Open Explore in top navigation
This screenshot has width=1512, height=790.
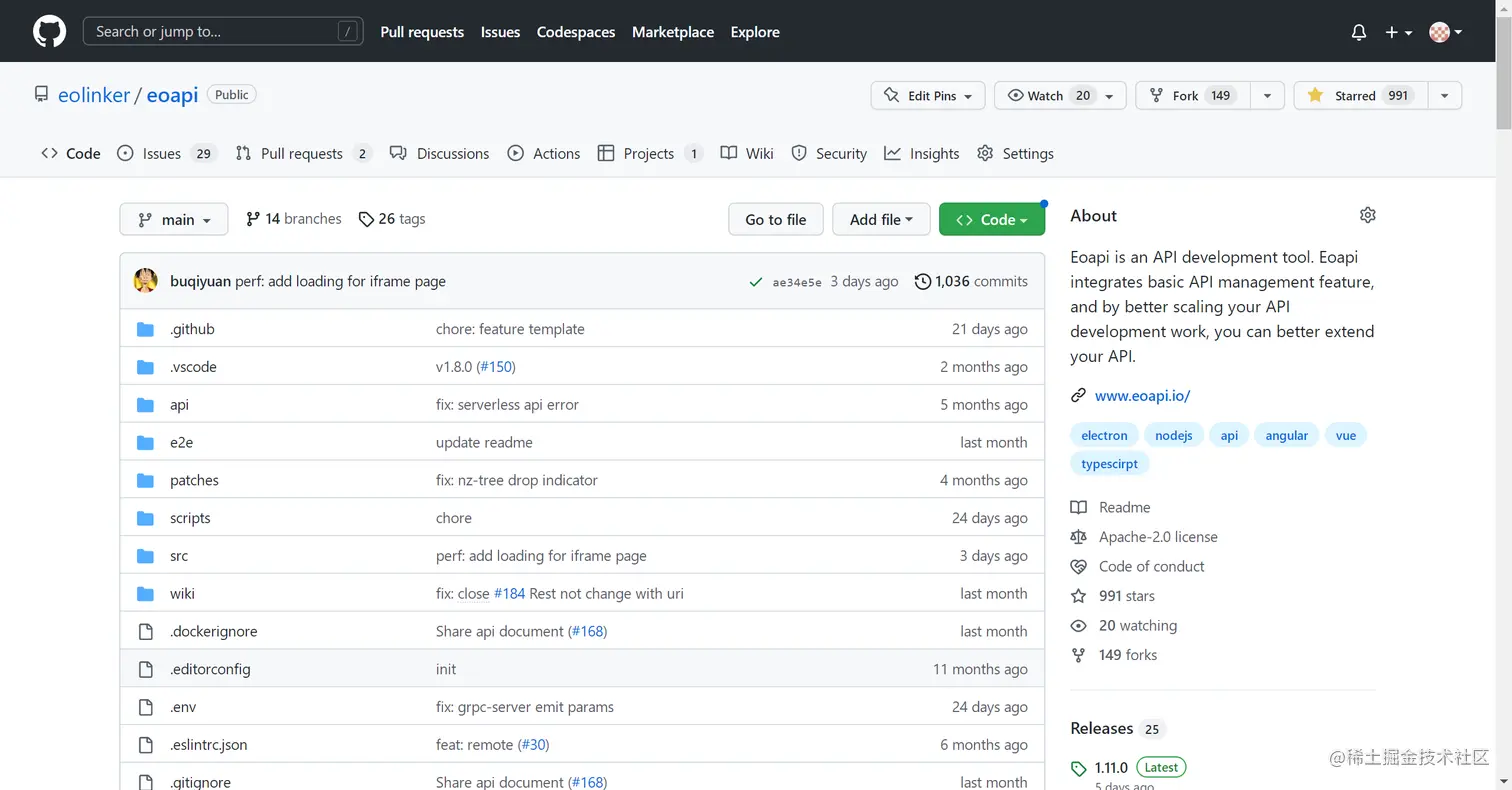[755, 32]
